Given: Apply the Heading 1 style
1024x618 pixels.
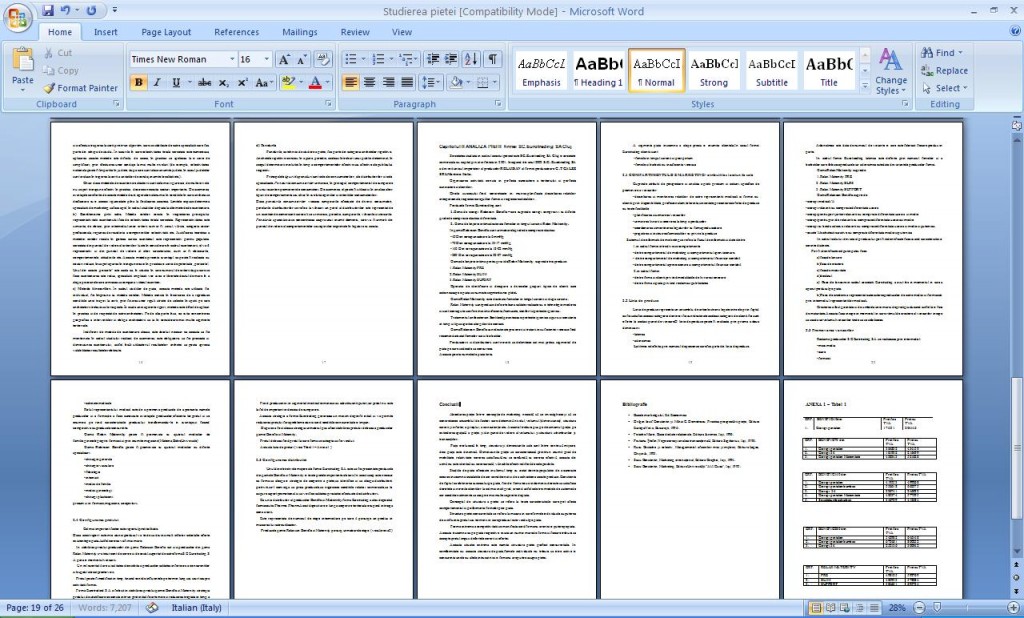Looking at the screenshot, I should click(598, 70).
